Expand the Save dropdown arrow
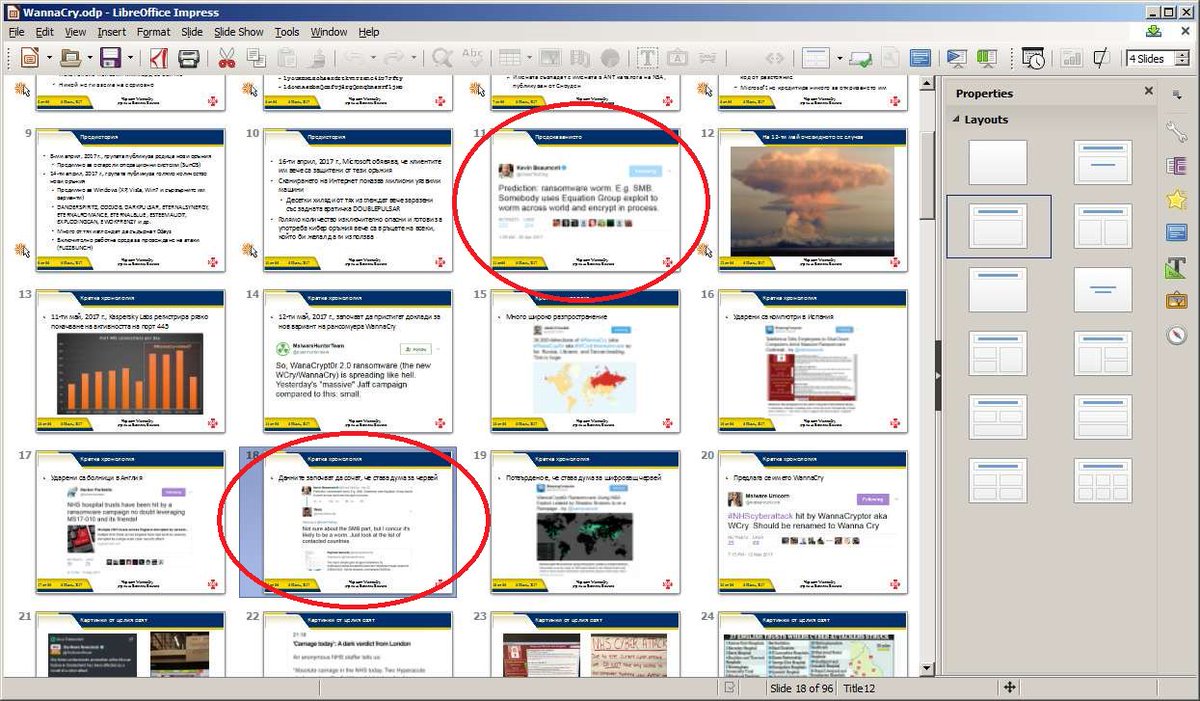This screenshot has height=701, width=1200. click(130, 58)
